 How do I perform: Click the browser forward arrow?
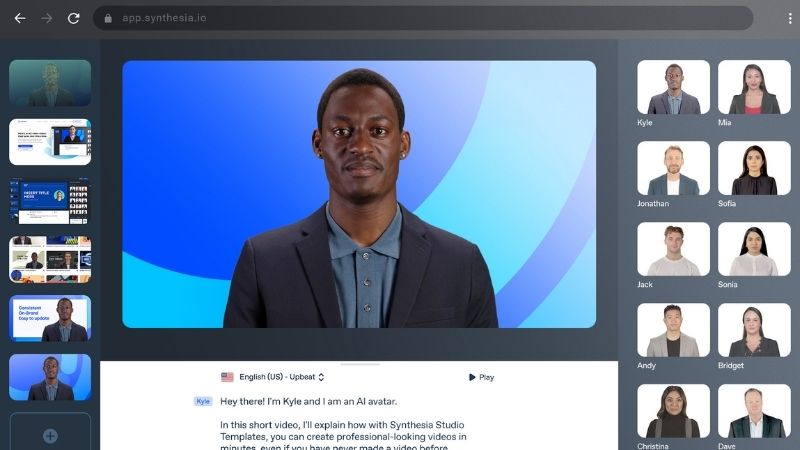(x=46, y=18)
